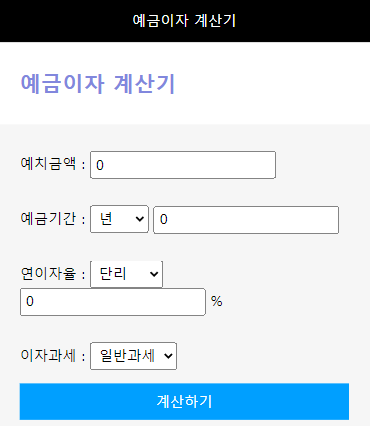This screenshot has height=426, width=370.
Task: Open the 이자과세 tax type dropdown
Action: [x=133, y=356]
